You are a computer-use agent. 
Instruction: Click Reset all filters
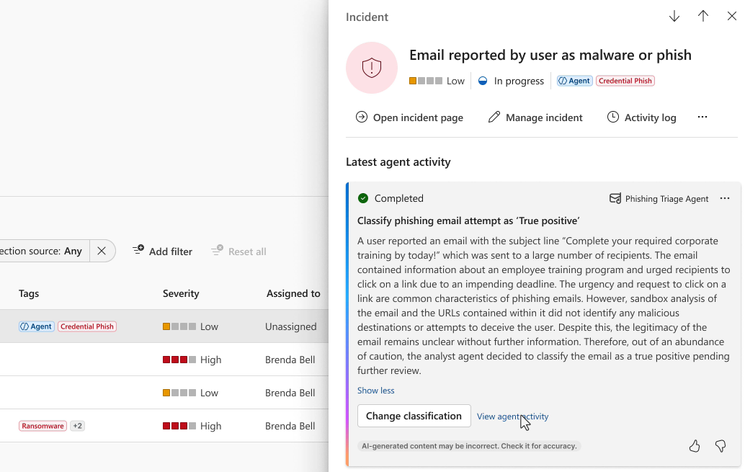point(238,251)
